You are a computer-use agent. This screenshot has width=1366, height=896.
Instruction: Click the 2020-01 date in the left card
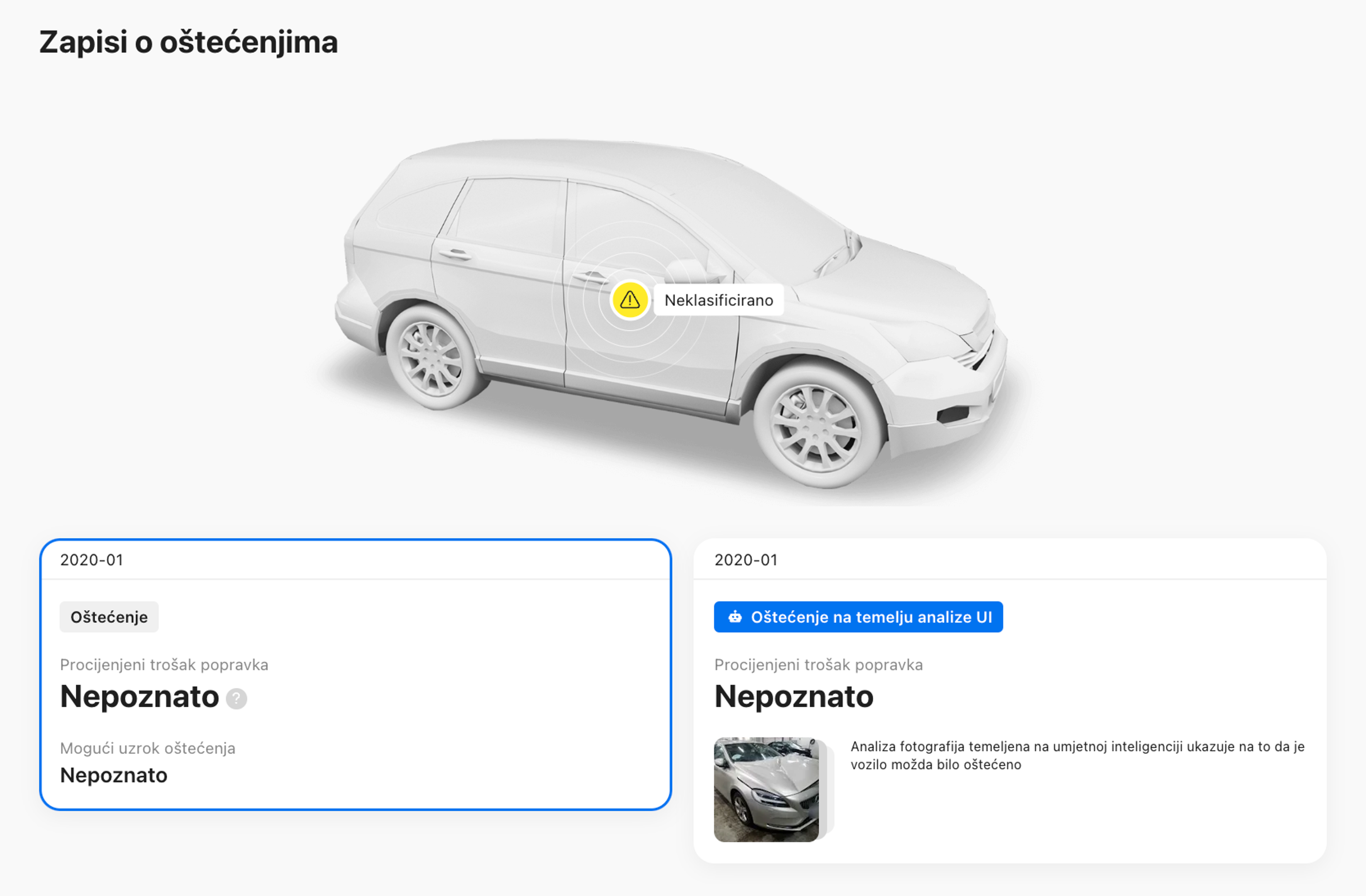(x=92, y=560)
